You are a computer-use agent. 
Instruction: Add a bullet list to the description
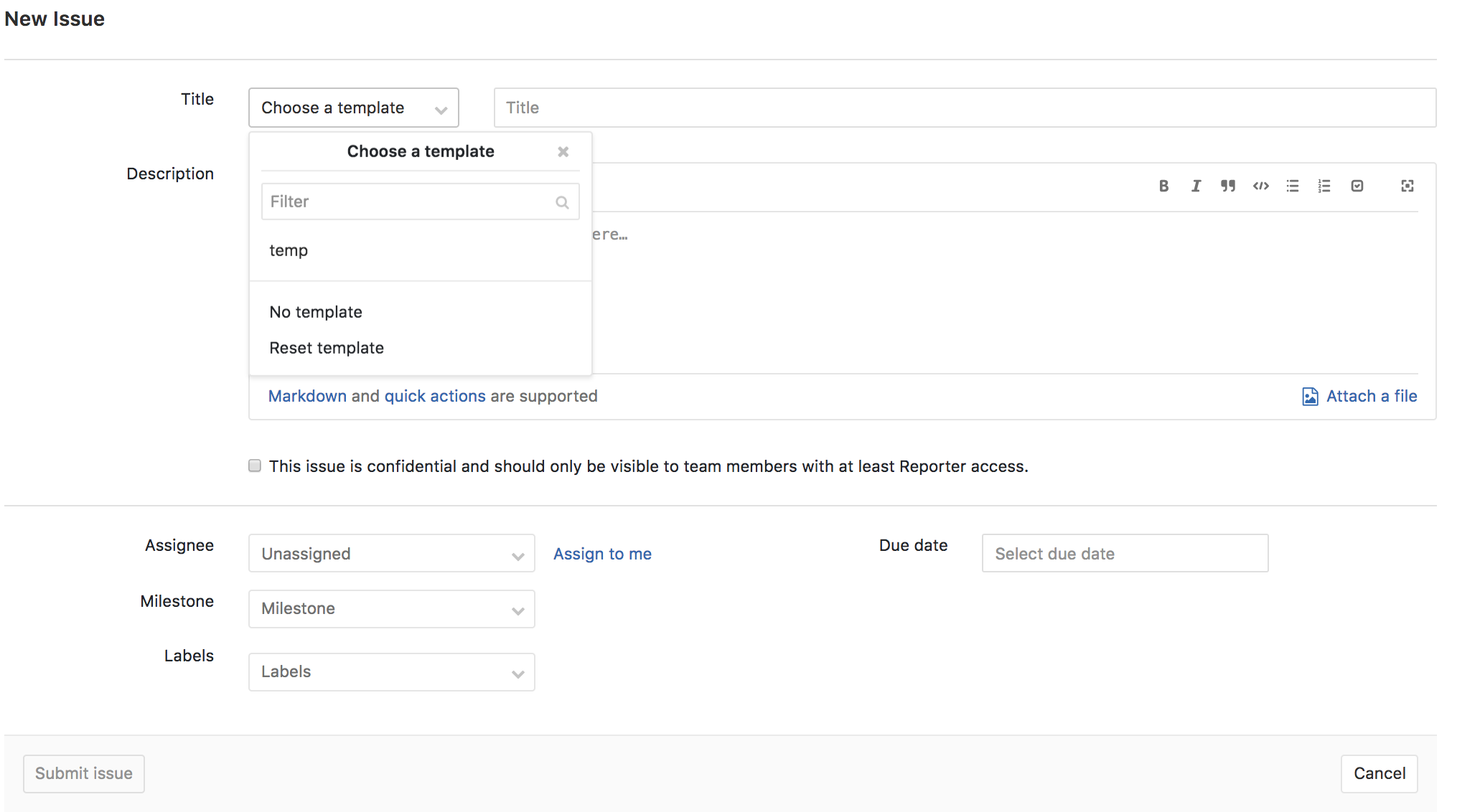[x=1293, y=186]
